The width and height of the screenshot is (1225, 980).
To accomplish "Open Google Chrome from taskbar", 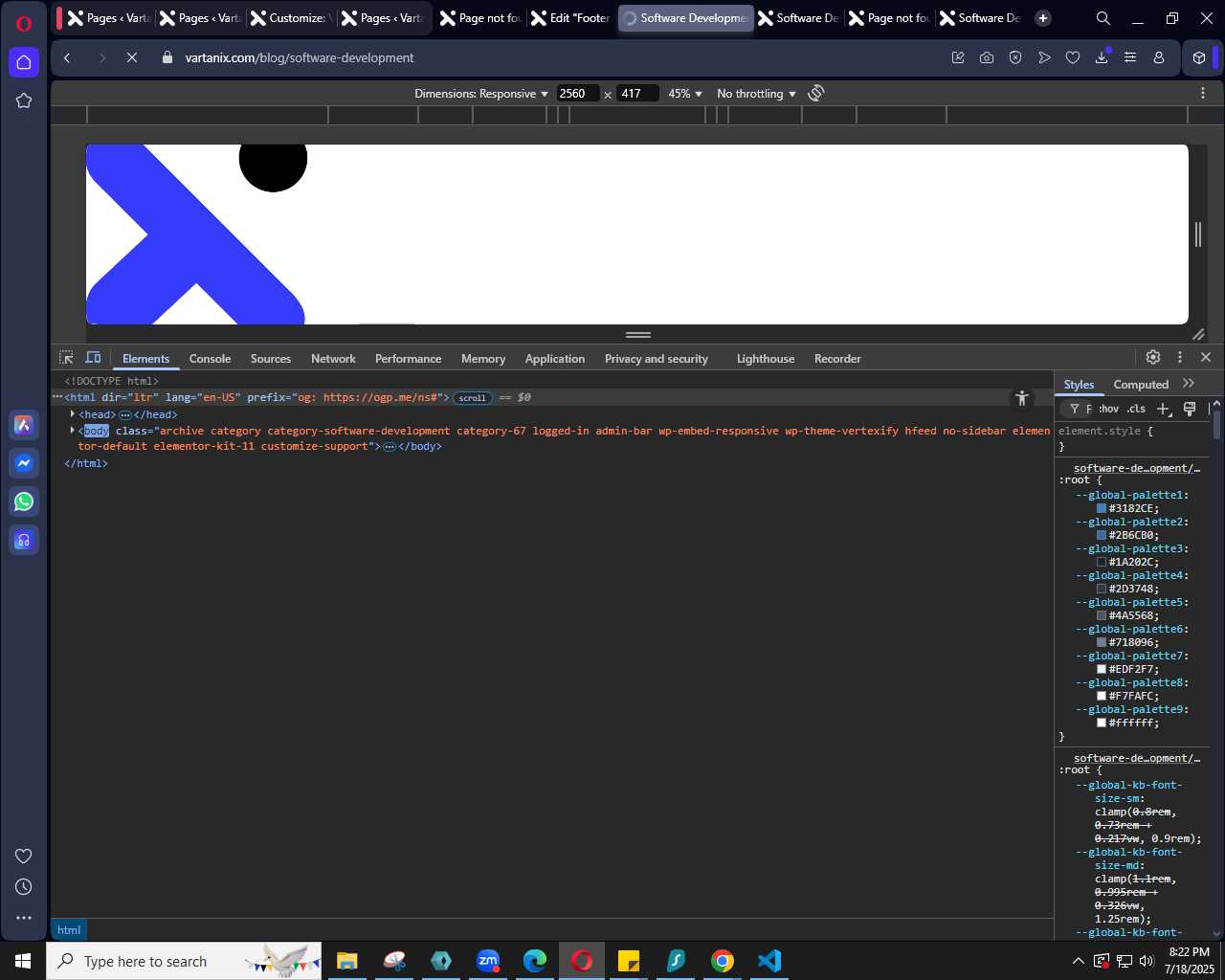I will pyautogui.click(x=723, y=960).
